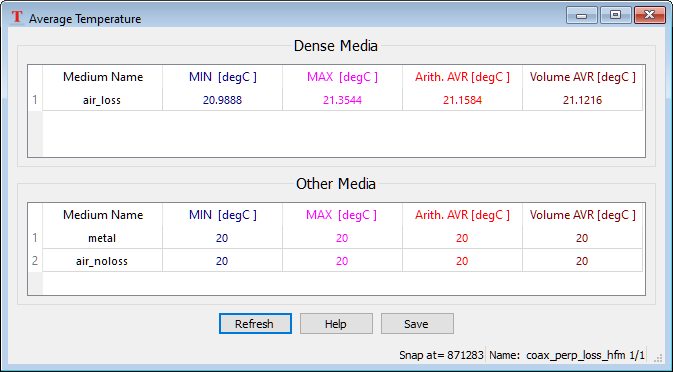Save the temperature results
673x372 pixels.
(x=417, y=324)
